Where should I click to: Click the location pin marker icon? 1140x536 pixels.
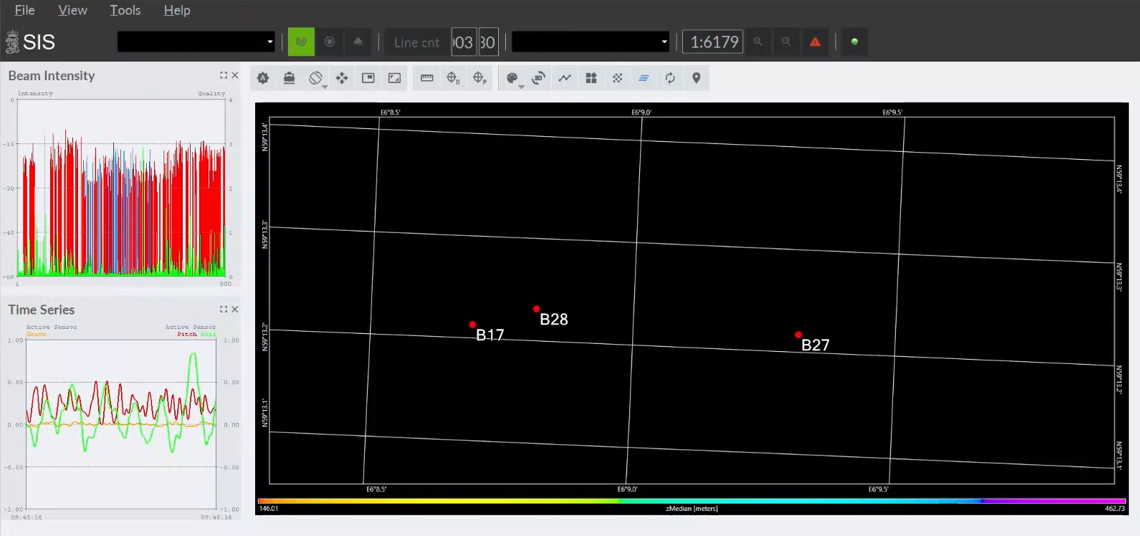pyautogui.click(x=696, y=78)
